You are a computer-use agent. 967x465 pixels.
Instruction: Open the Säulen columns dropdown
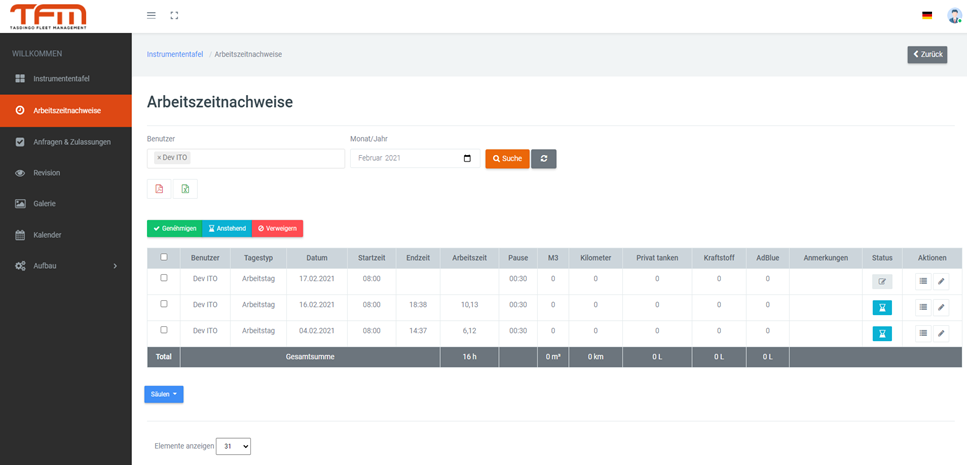coord(164,394)
